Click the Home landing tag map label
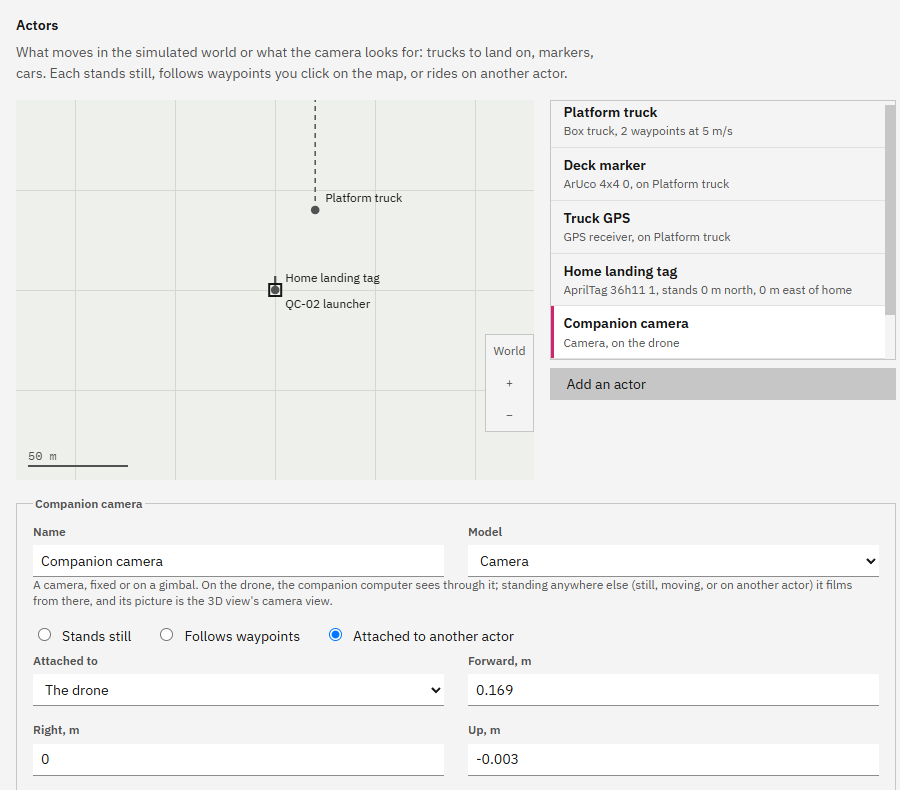900x790 pixels. [x=332, y=278]
